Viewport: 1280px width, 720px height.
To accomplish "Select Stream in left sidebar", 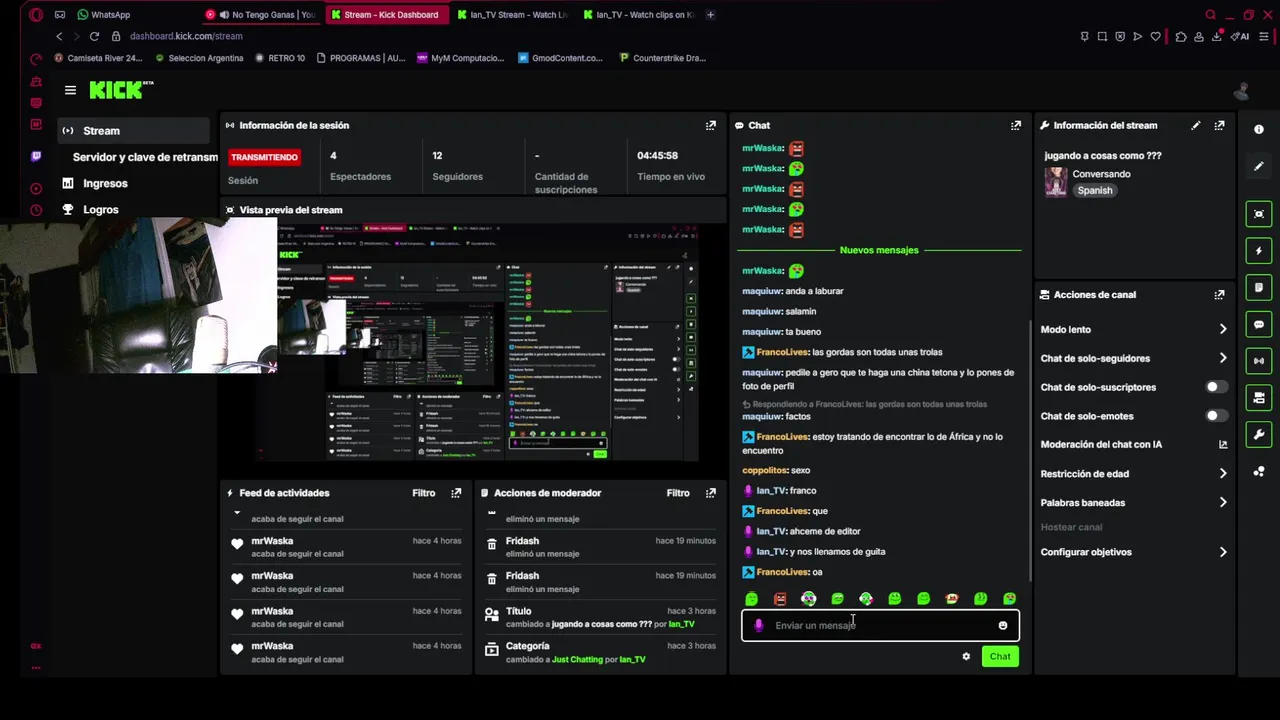I will point(133,131).
